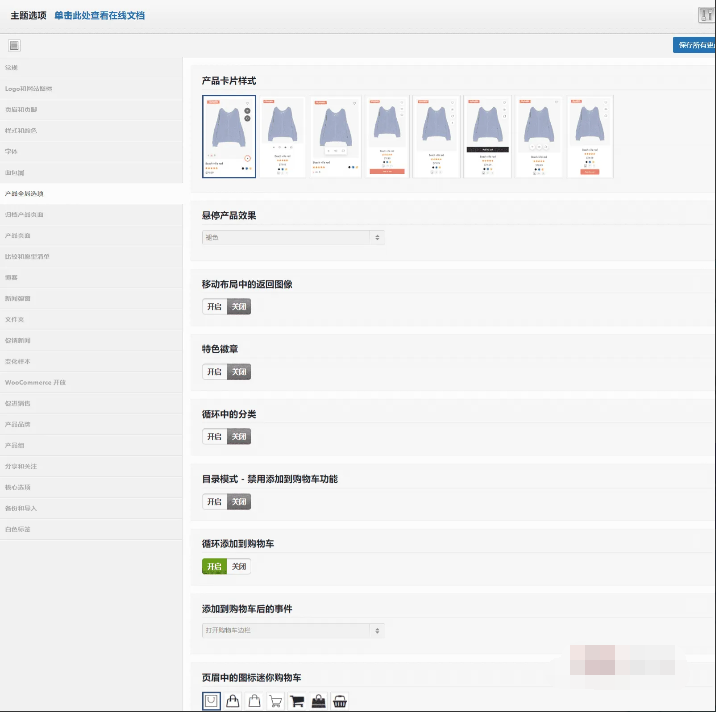This screenshot has width=716, height=712.
Task: Go to 分享和关注 sidebar section
Action: coord(91,466)
